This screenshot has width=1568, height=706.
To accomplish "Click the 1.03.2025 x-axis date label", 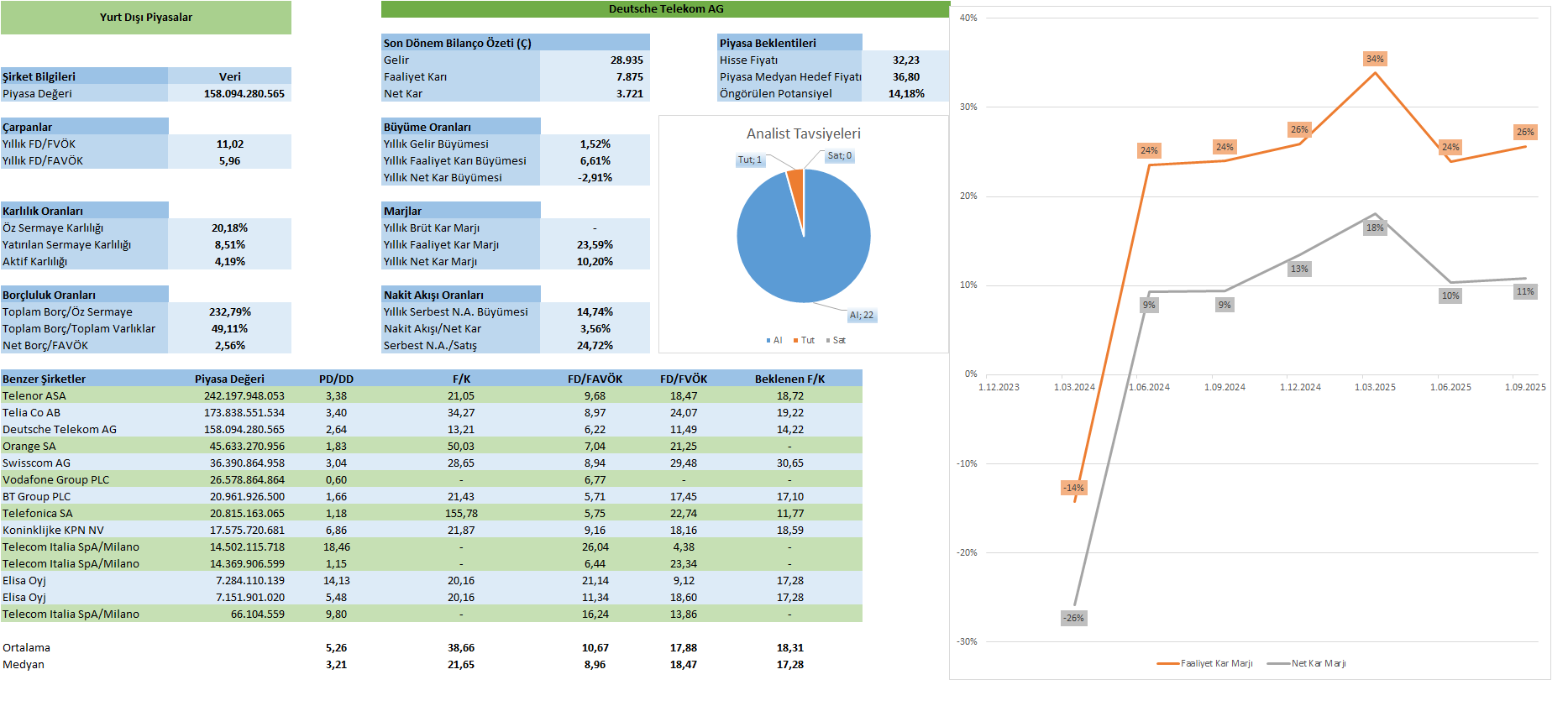I will point(1374,388).
